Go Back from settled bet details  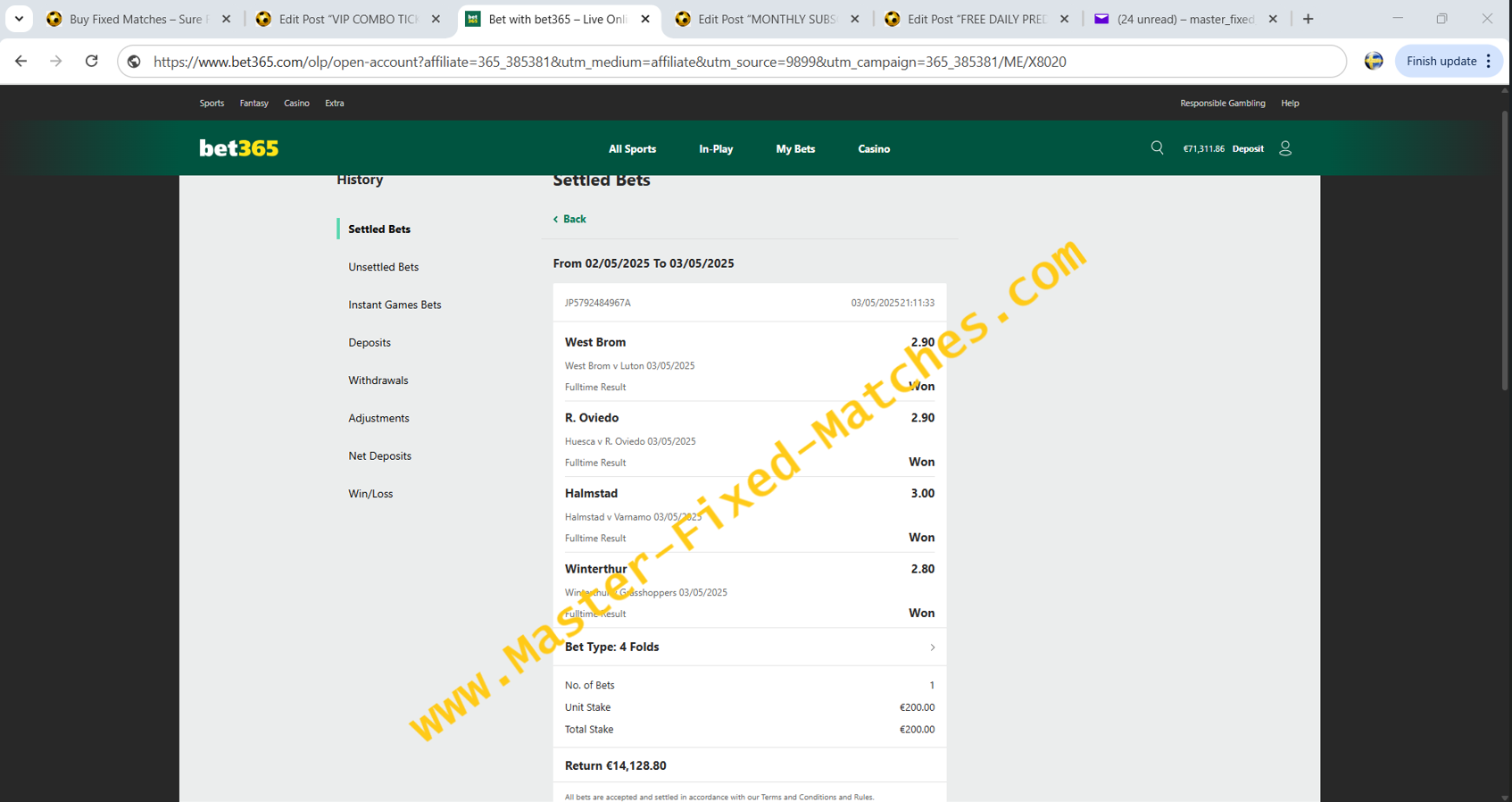coord(569,219)
